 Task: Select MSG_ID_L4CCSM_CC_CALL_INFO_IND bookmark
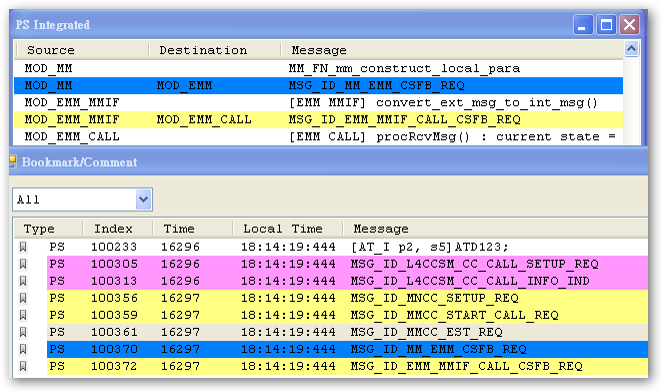click(470, 281)
